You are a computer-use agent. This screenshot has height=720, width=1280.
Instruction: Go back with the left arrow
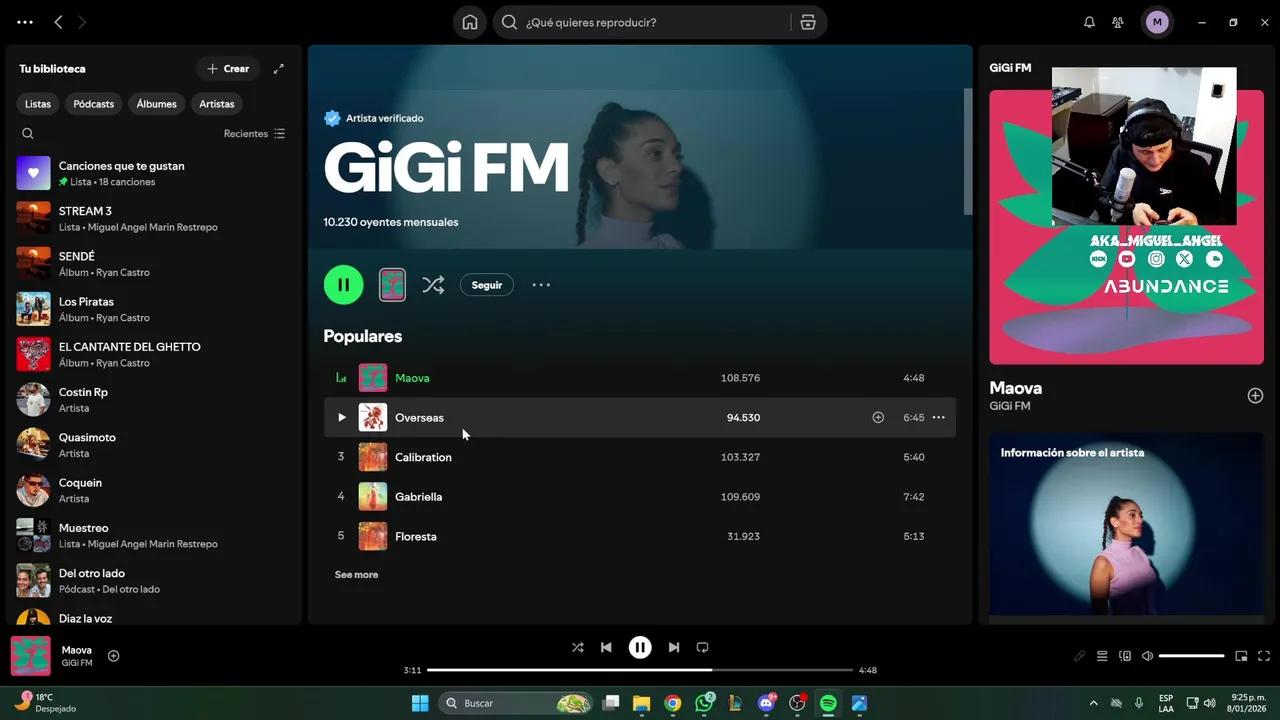[58, 22]
